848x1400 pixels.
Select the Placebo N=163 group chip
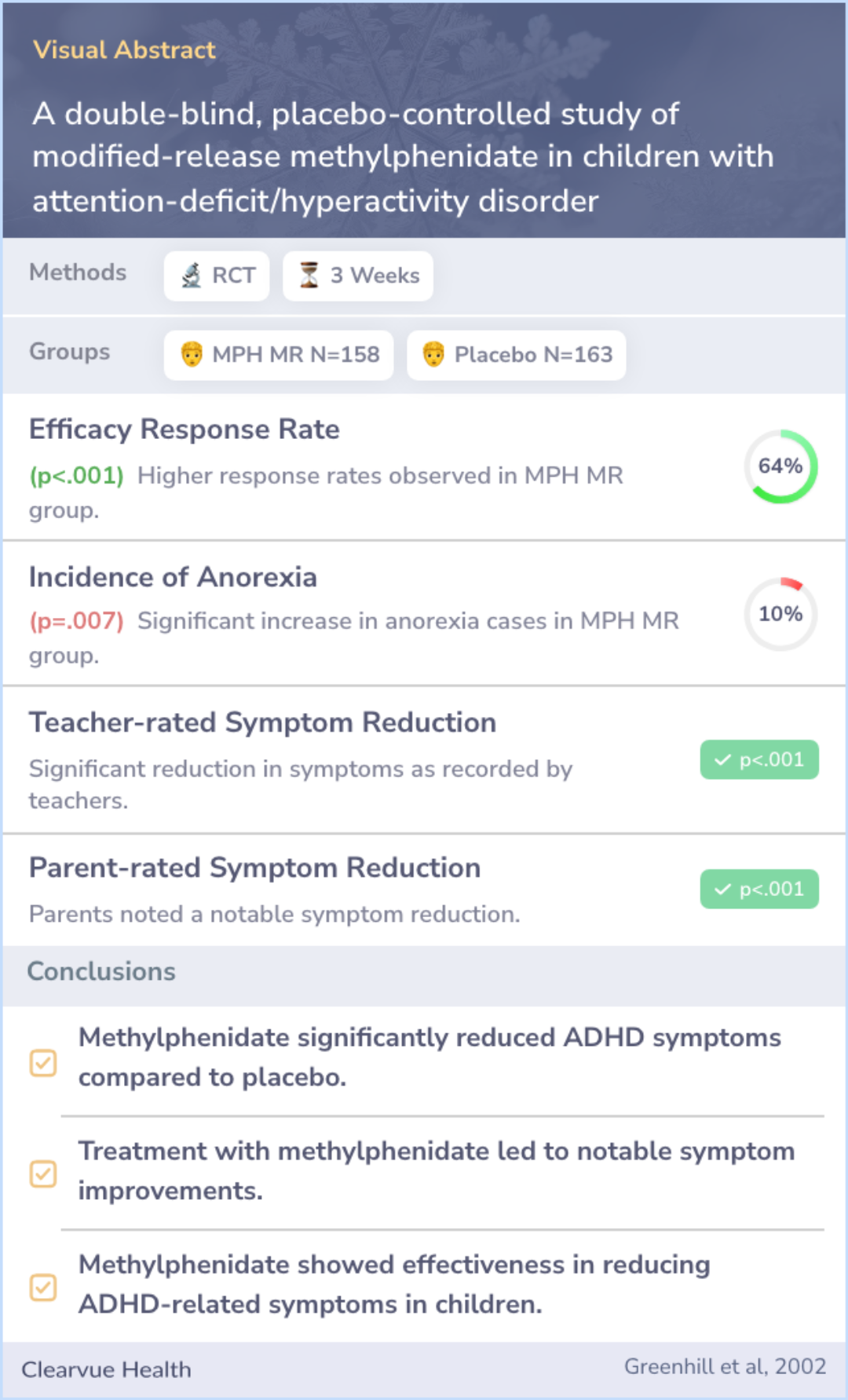pos(517,355)
